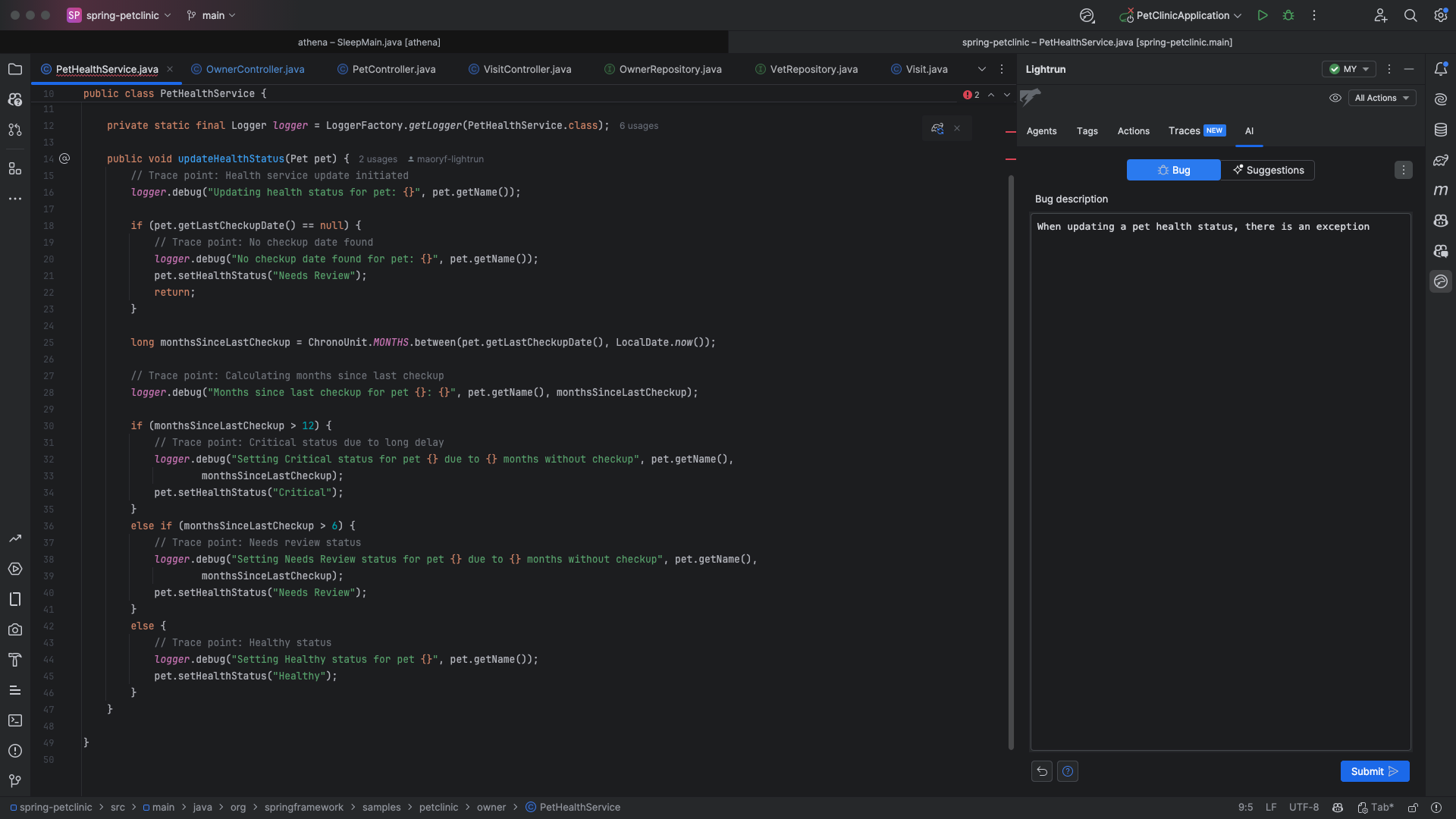Open the All Actions dropdown
The width and height of the screenshot is (1456, 819).
(x=1382, y=98)
